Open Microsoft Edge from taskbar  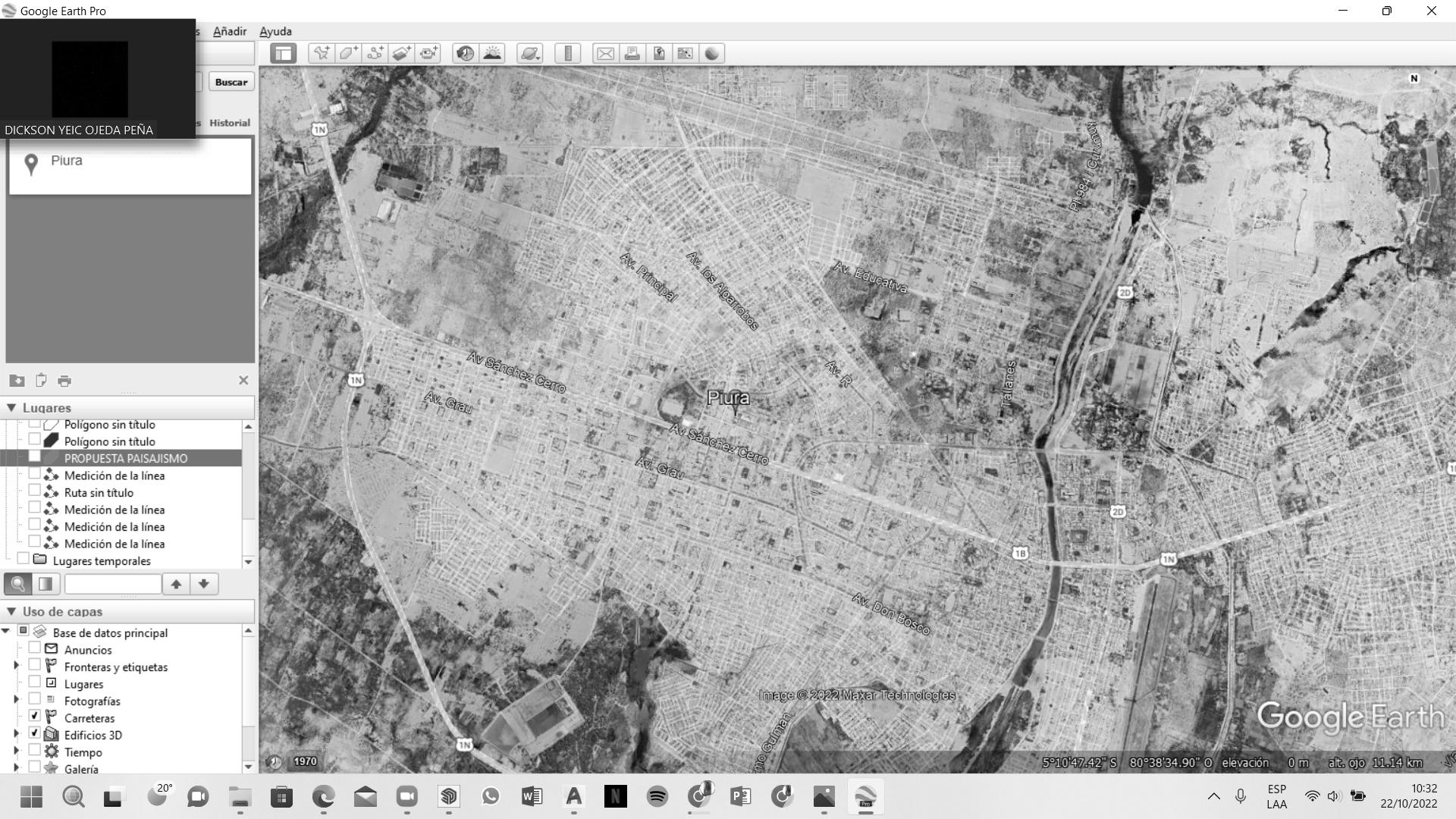323,796
